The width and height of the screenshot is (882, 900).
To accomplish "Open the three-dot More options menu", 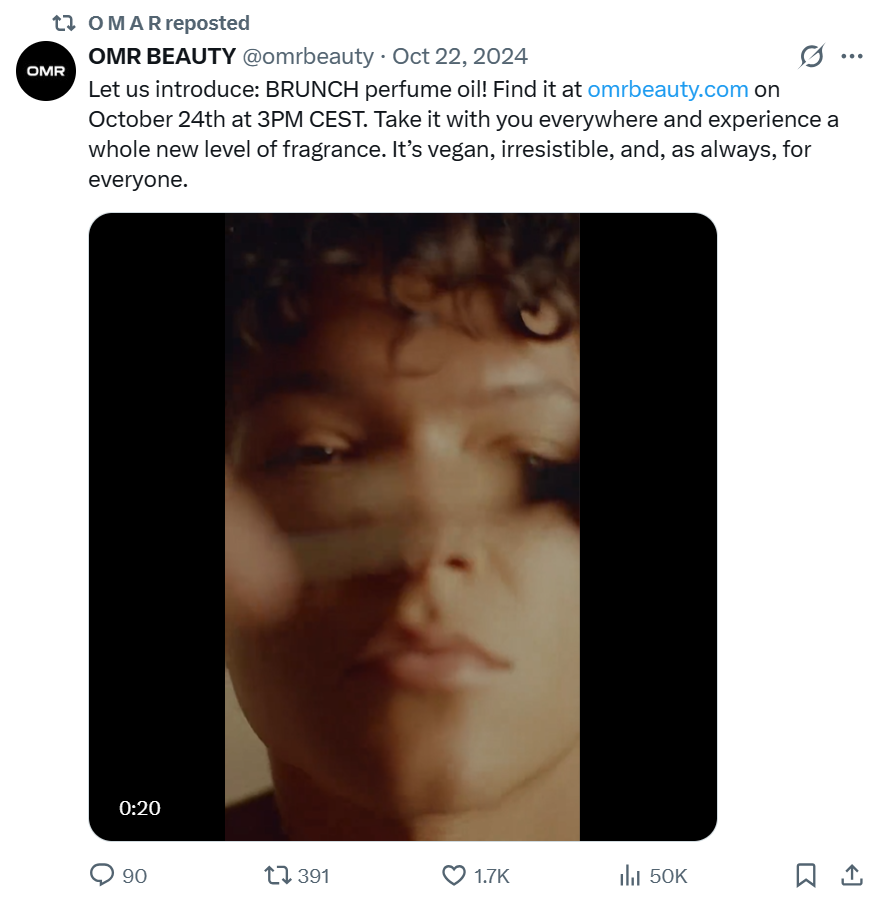I will (x=852, y=56).
